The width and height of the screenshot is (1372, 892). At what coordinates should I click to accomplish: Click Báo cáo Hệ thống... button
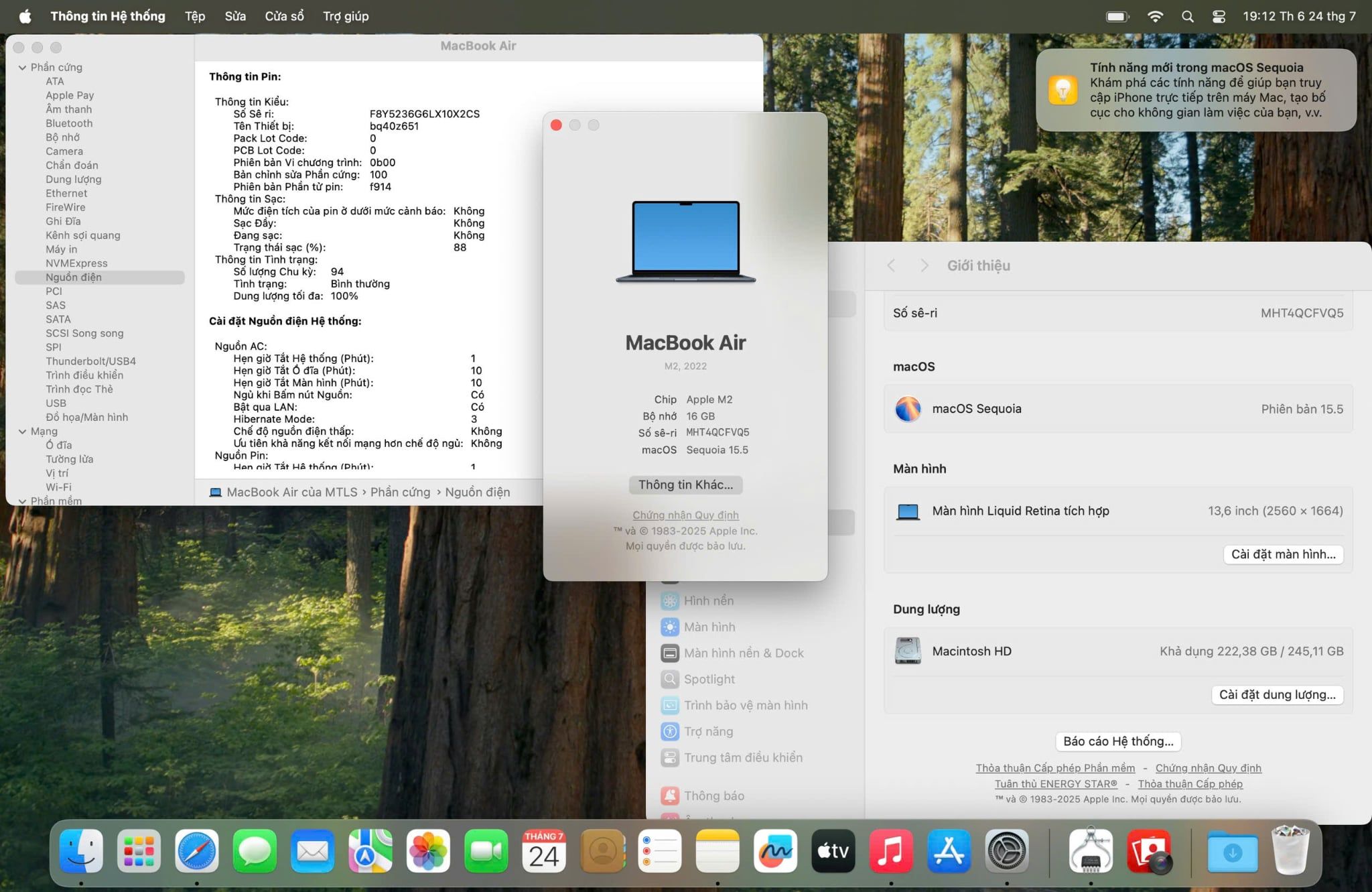(x=1118, y=741)
